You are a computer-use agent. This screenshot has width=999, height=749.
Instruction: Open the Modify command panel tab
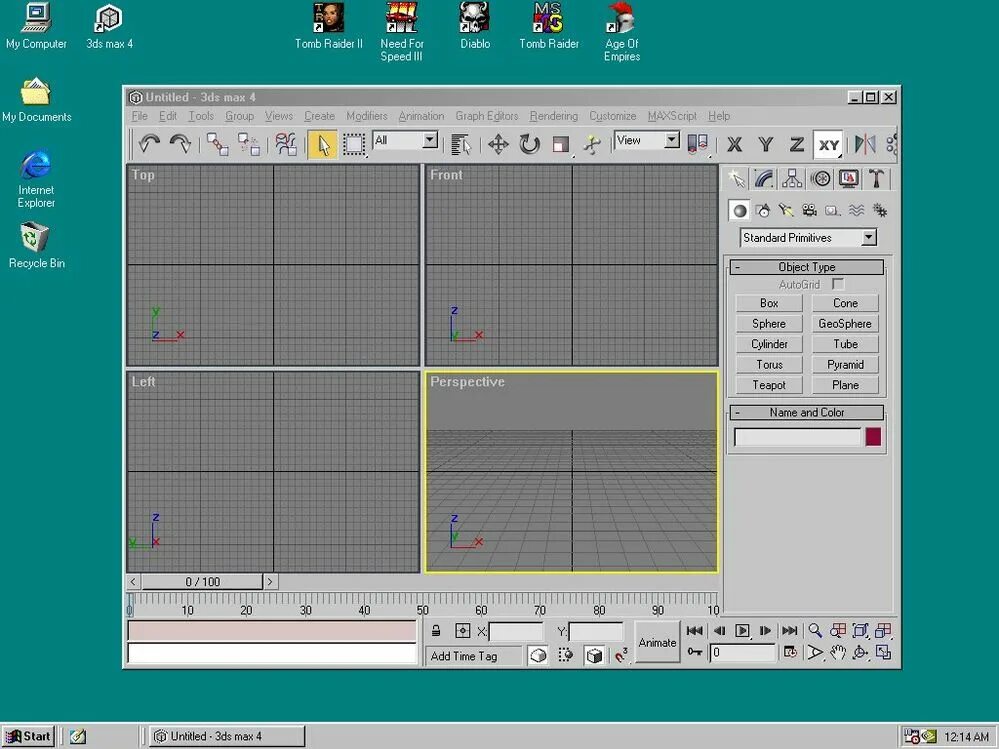click(x=763, y=179)
